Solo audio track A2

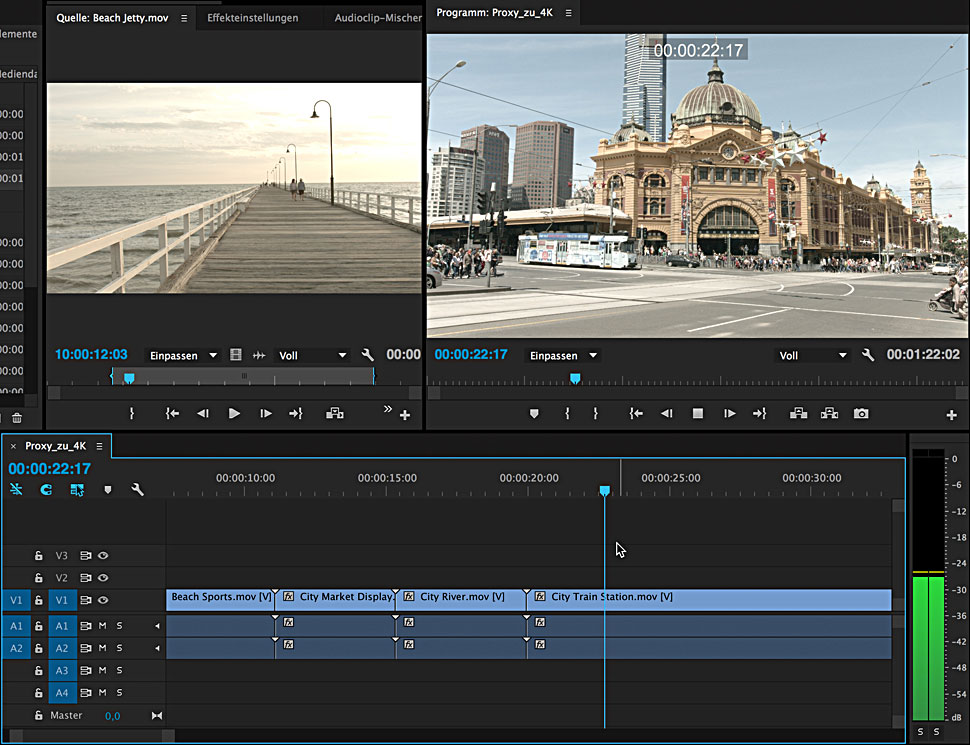pyautogui.click(x=119, y=648)
